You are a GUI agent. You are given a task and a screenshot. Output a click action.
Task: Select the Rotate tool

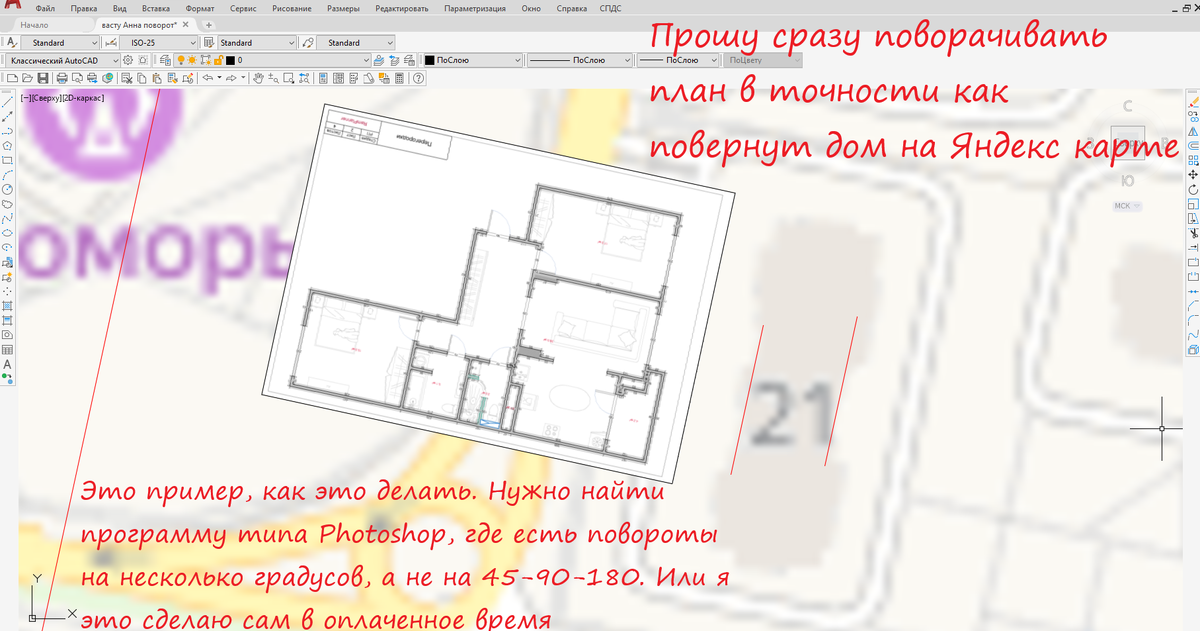pos(1192,190)
